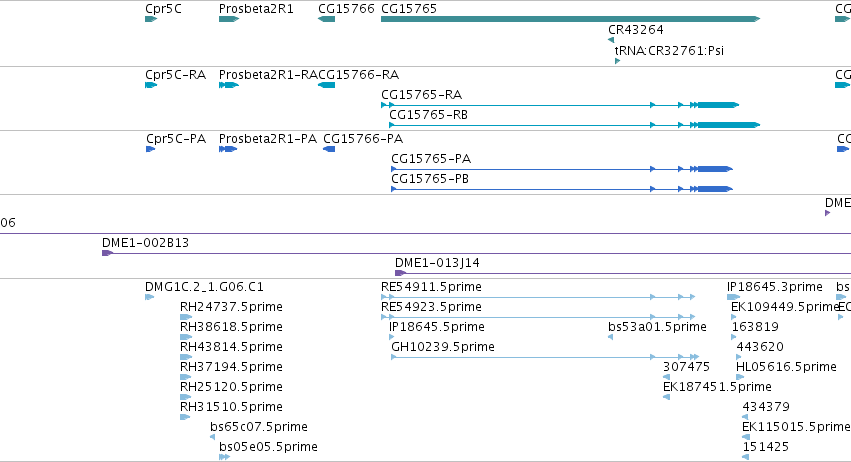
Task: Select feature 151425
Action: pyautogui.click(x=765, y=447)
